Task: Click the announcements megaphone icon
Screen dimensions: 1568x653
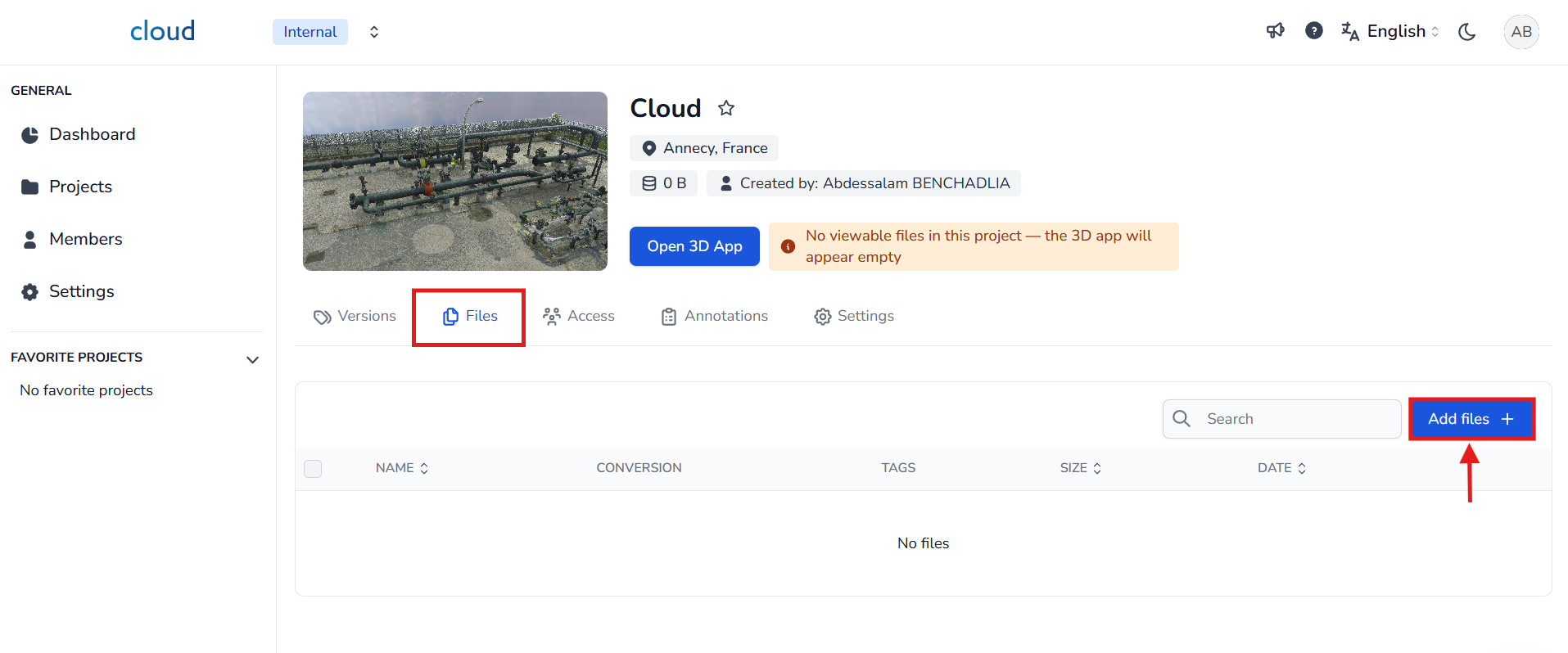Action: [1275, 31]
